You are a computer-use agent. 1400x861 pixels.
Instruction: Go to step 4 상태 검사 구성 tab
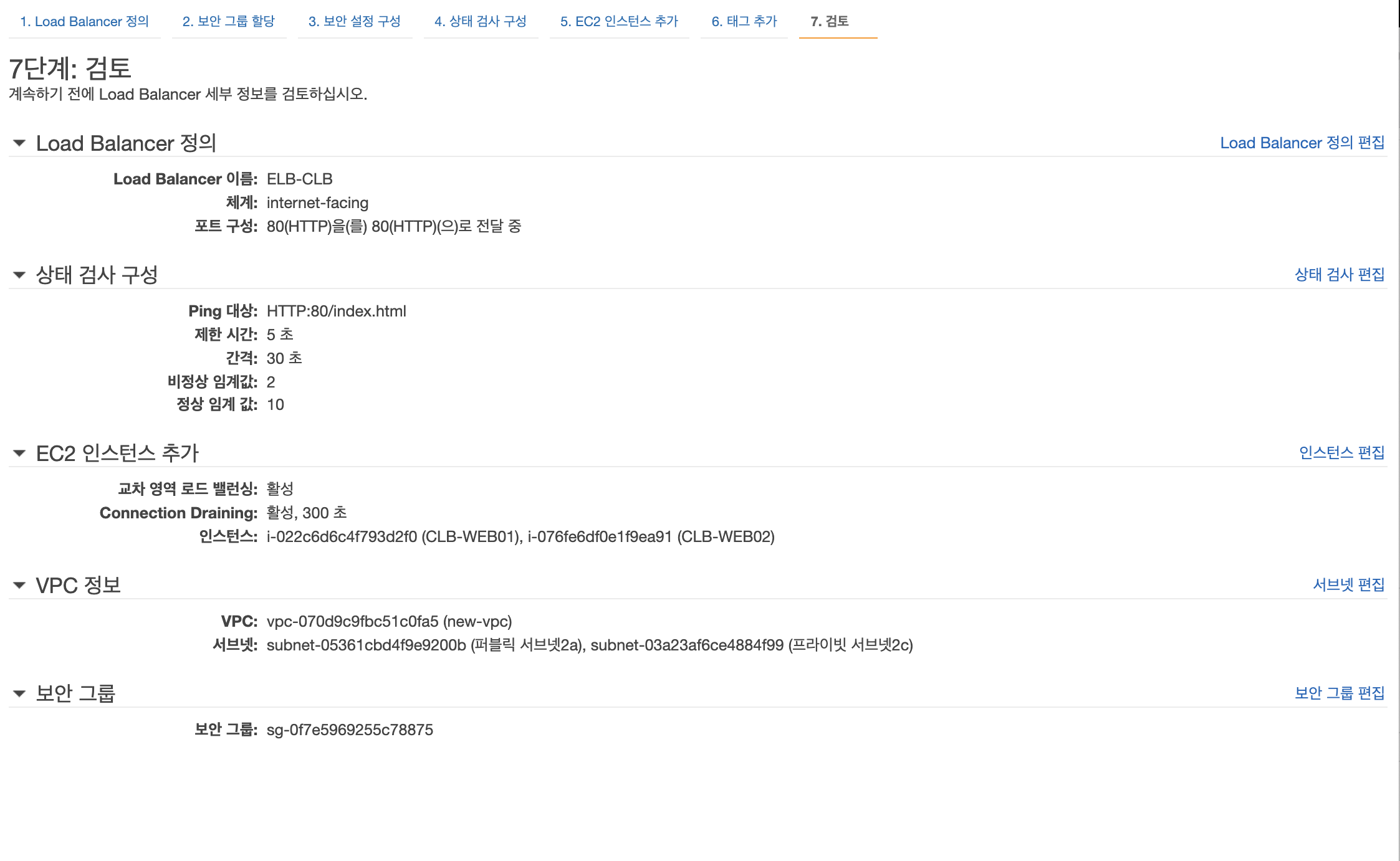(480, 21)
